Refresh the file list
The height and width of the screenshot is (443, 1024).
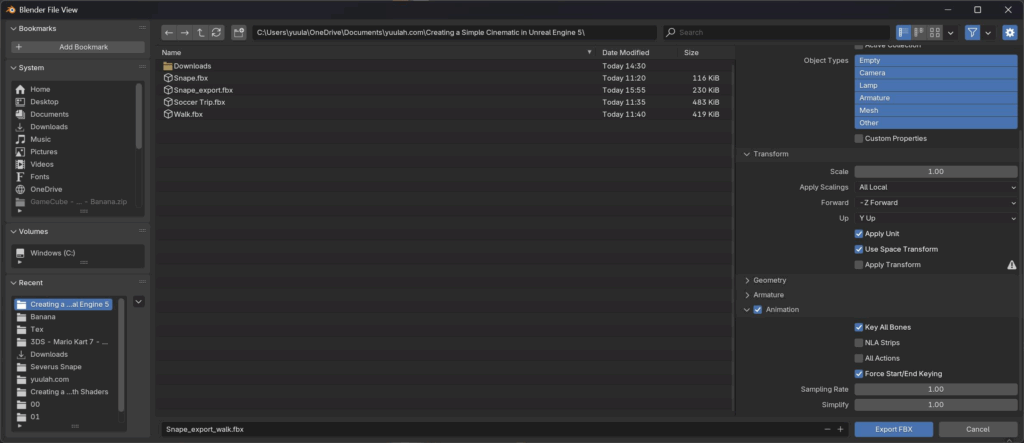tap(216, 33)
